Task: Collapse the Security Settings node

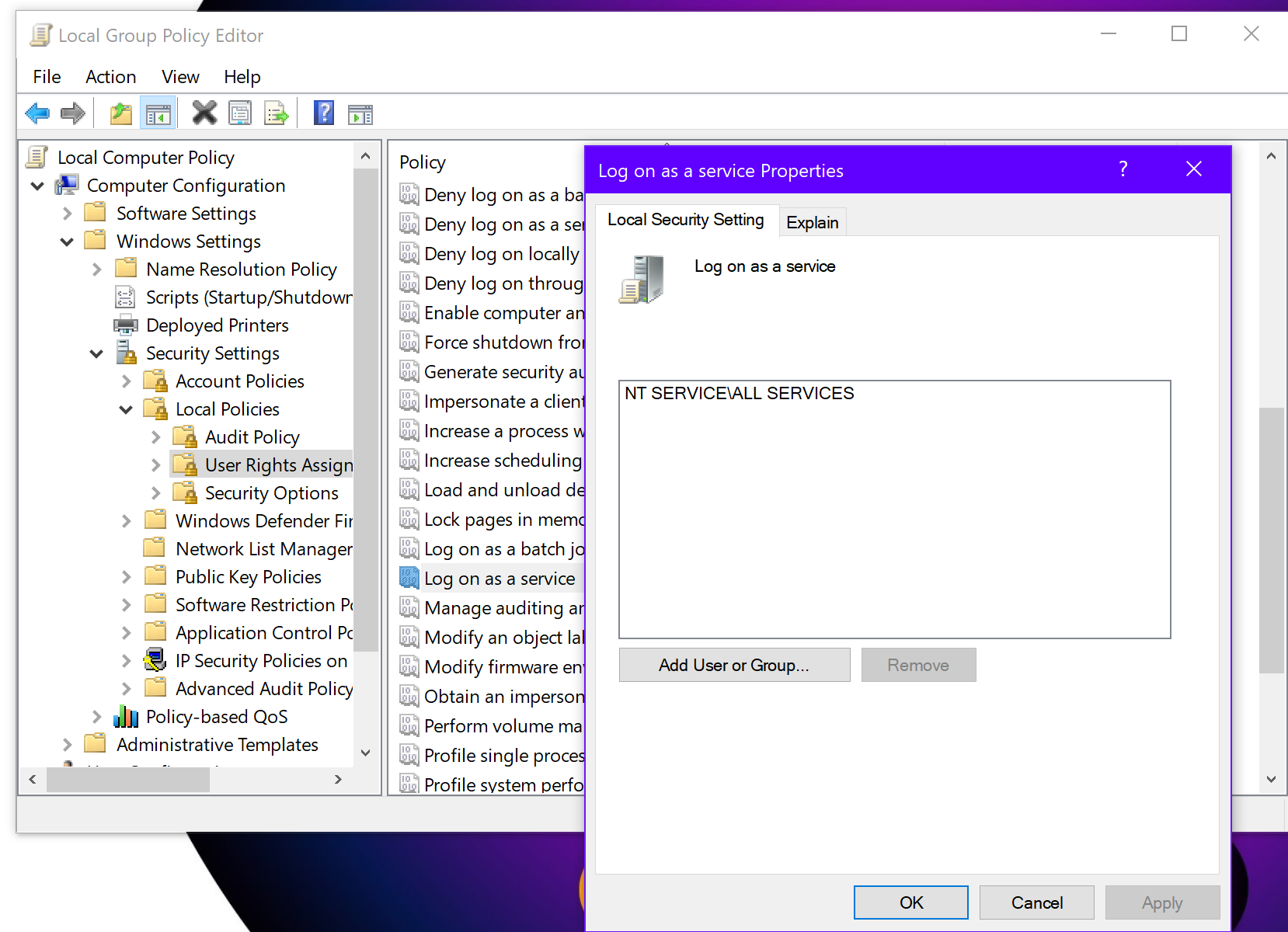Action: [x=96, y=353]
